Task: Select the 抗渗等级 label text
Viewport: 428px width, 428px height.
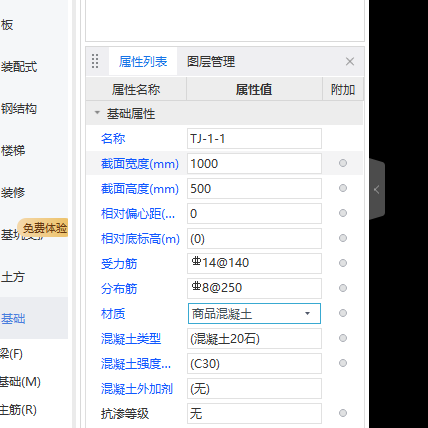Action: (x=125, y=414)
